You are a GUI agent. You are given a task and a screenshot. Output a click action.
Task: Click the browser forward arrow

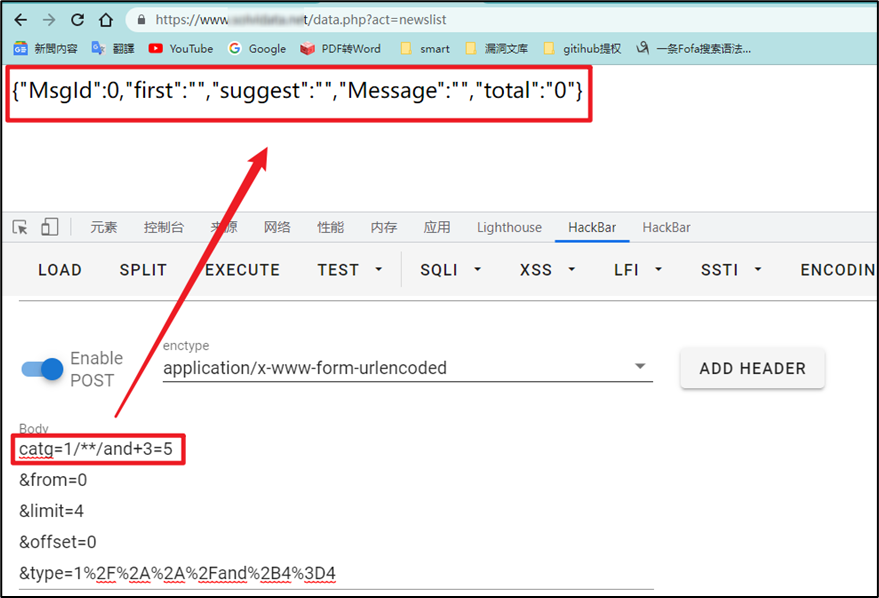pos(49,20)
